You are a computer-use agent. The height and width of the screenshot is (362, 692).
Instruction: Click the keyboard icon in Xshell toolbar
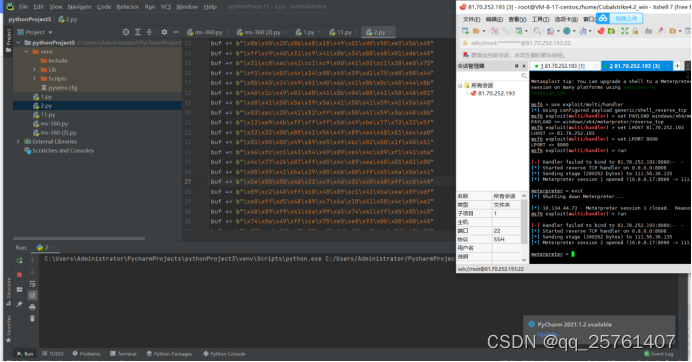pyautogui.click(x=648, y=31)
